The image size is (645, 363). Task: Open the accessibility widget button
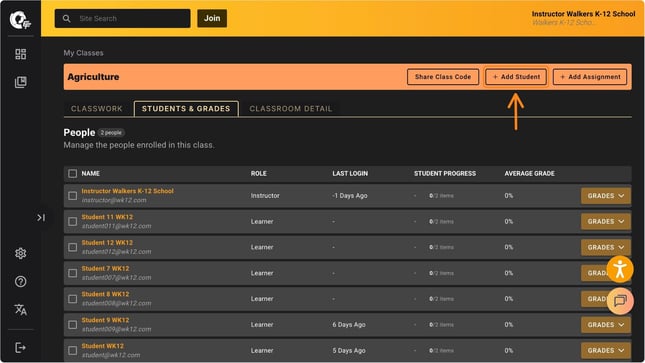tap(619, 270)
